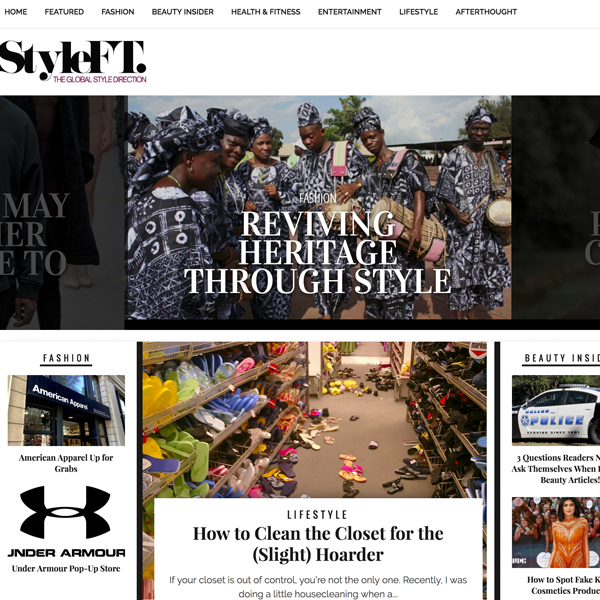Open Reviving Heritage Through Style headline
The height and width of the screenshot is (600, 600).
click(x=318, y=253)
